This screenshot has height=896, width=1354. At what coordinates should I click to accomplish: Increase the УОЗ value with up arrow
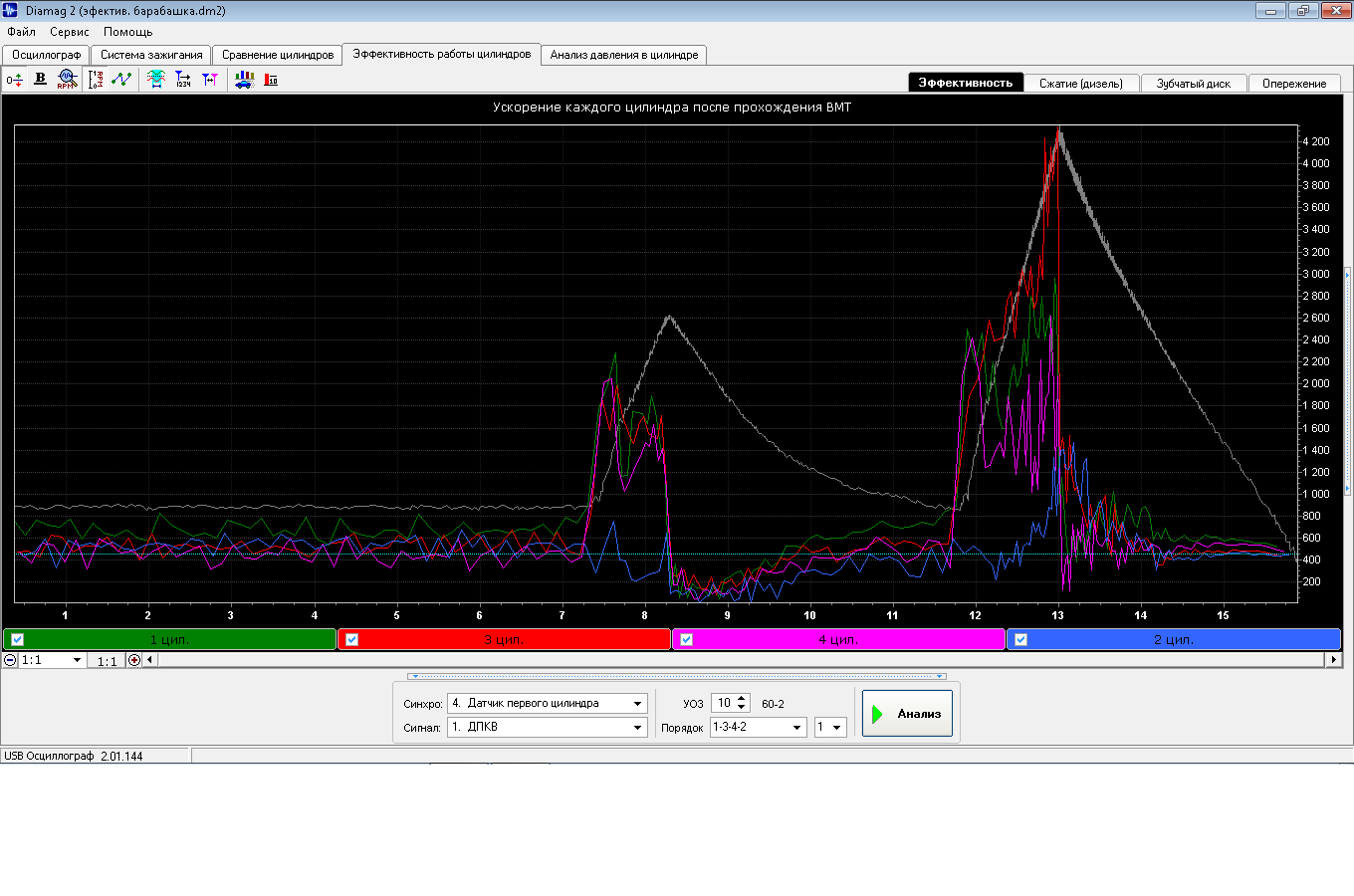tap(742, 699)
